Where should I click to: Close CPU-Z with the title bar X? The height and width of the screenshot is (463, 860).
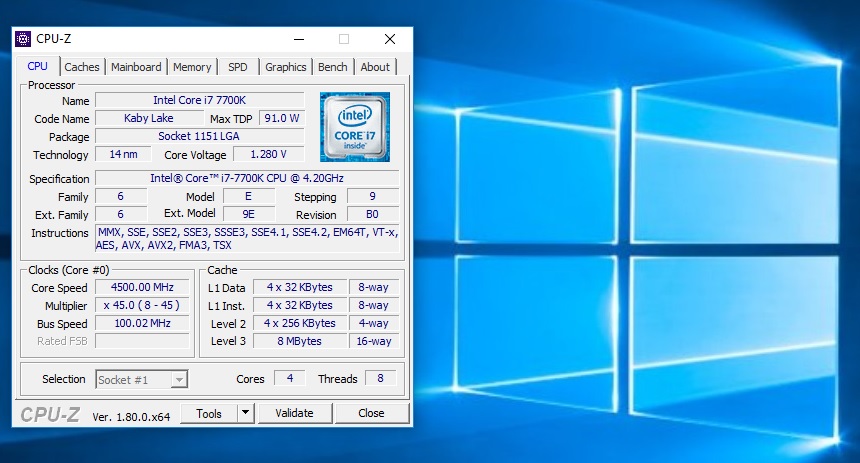click(x=390, y=39)
